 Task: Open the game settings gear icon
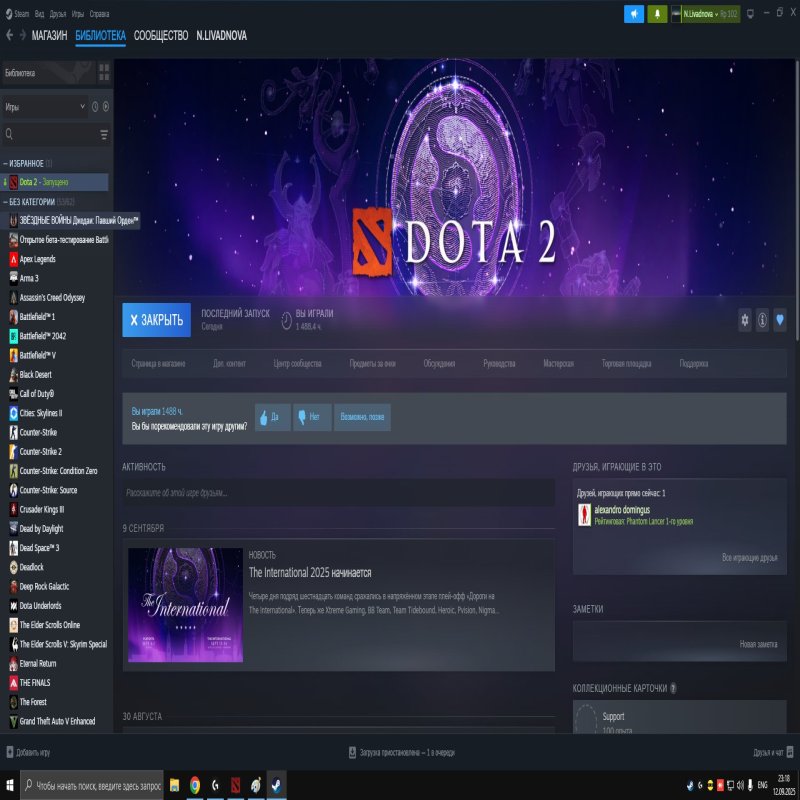[744, 320]
